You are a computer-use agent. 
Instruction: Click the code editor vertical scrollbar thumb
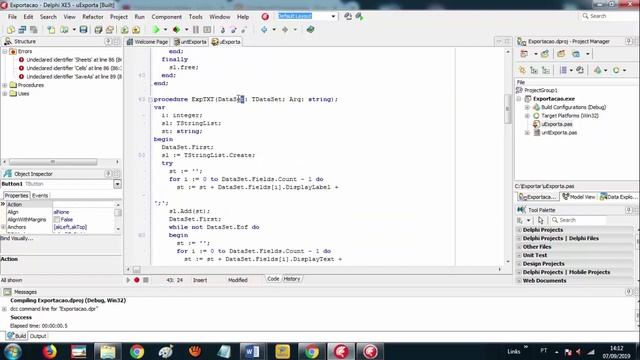[508, 109]
